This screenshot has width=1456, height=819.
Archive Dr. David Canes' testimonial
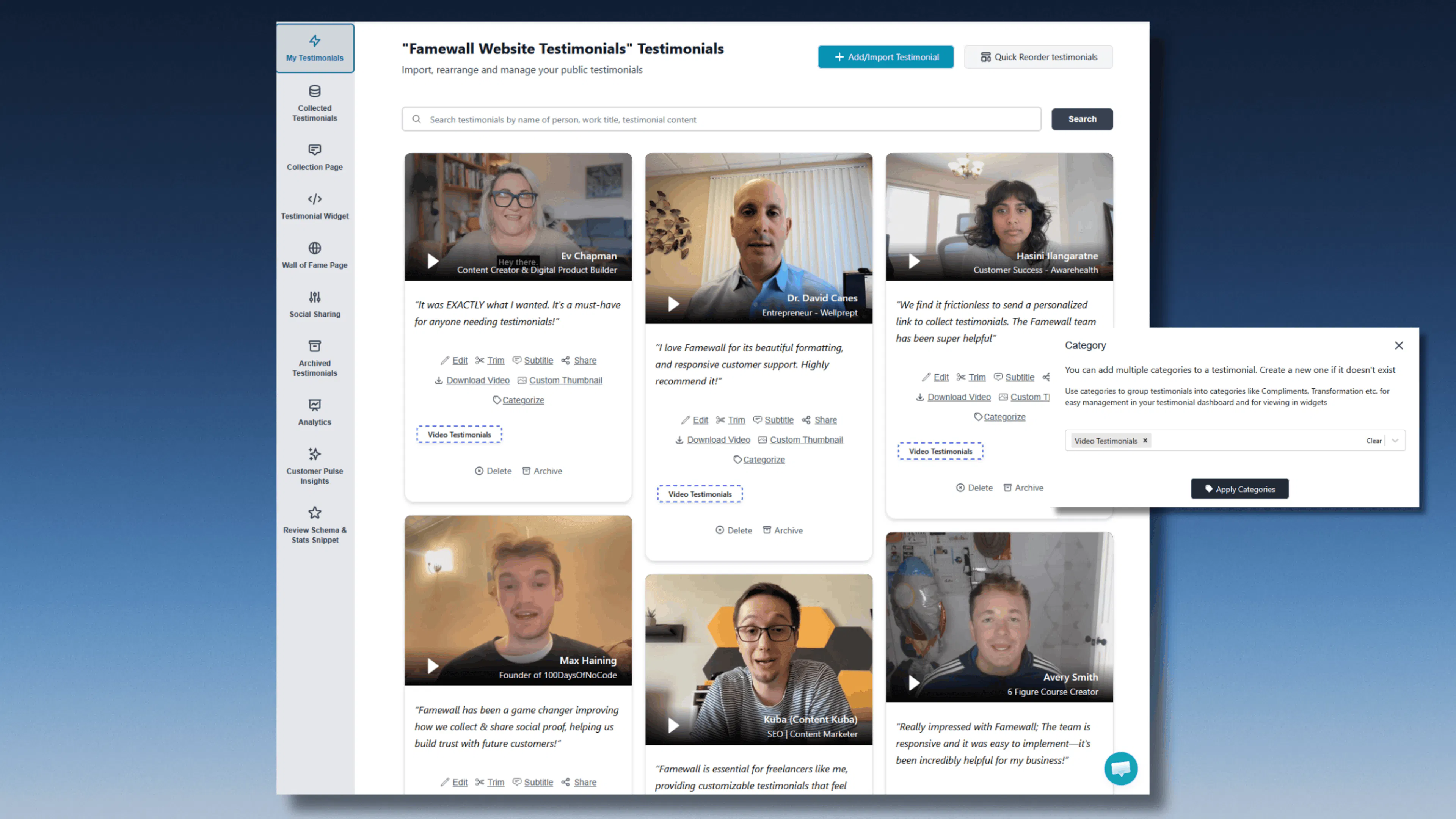[x=783, y=530]
